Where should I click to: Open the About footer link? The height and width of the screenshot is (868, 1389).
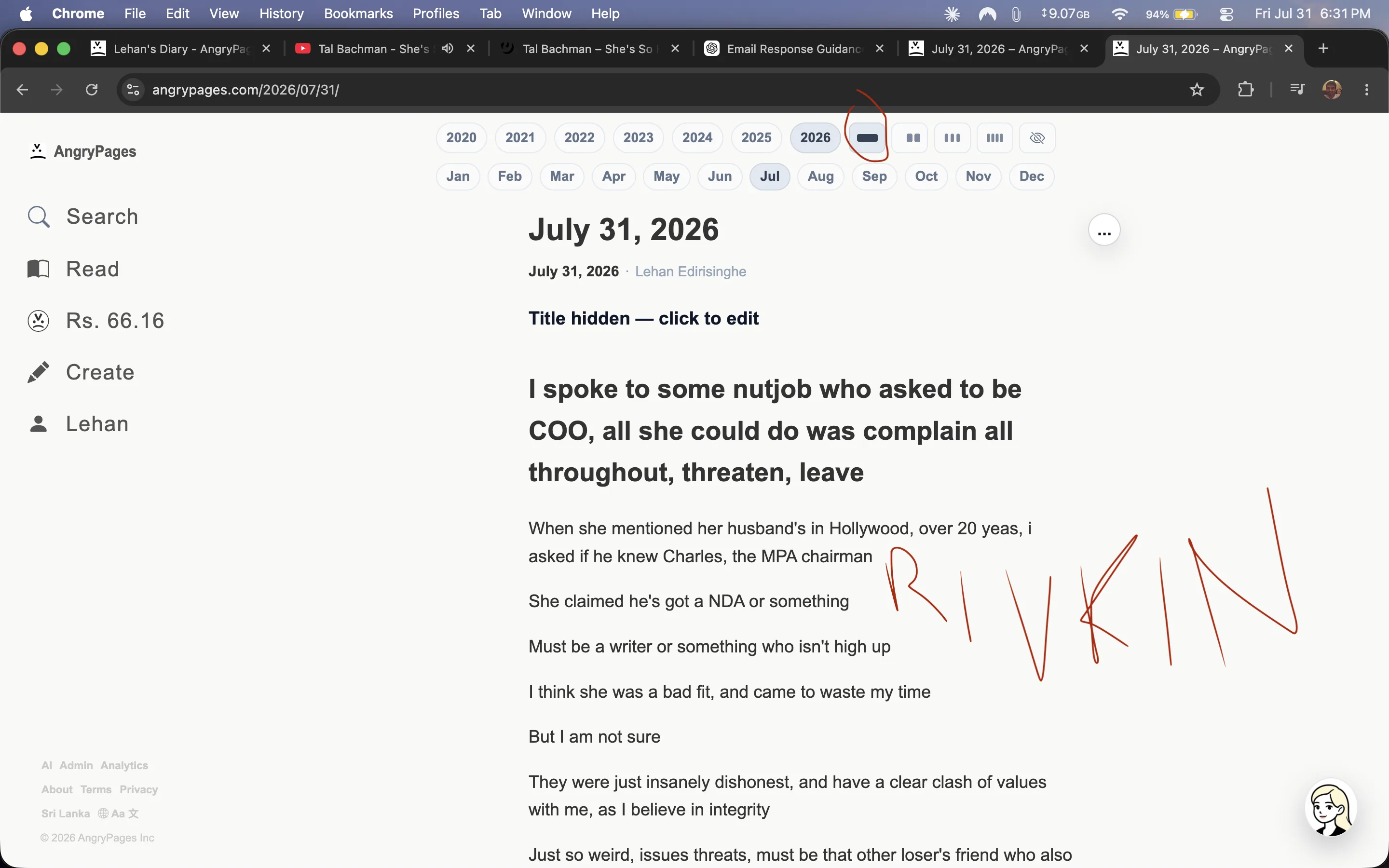click(x=57, y=789)
